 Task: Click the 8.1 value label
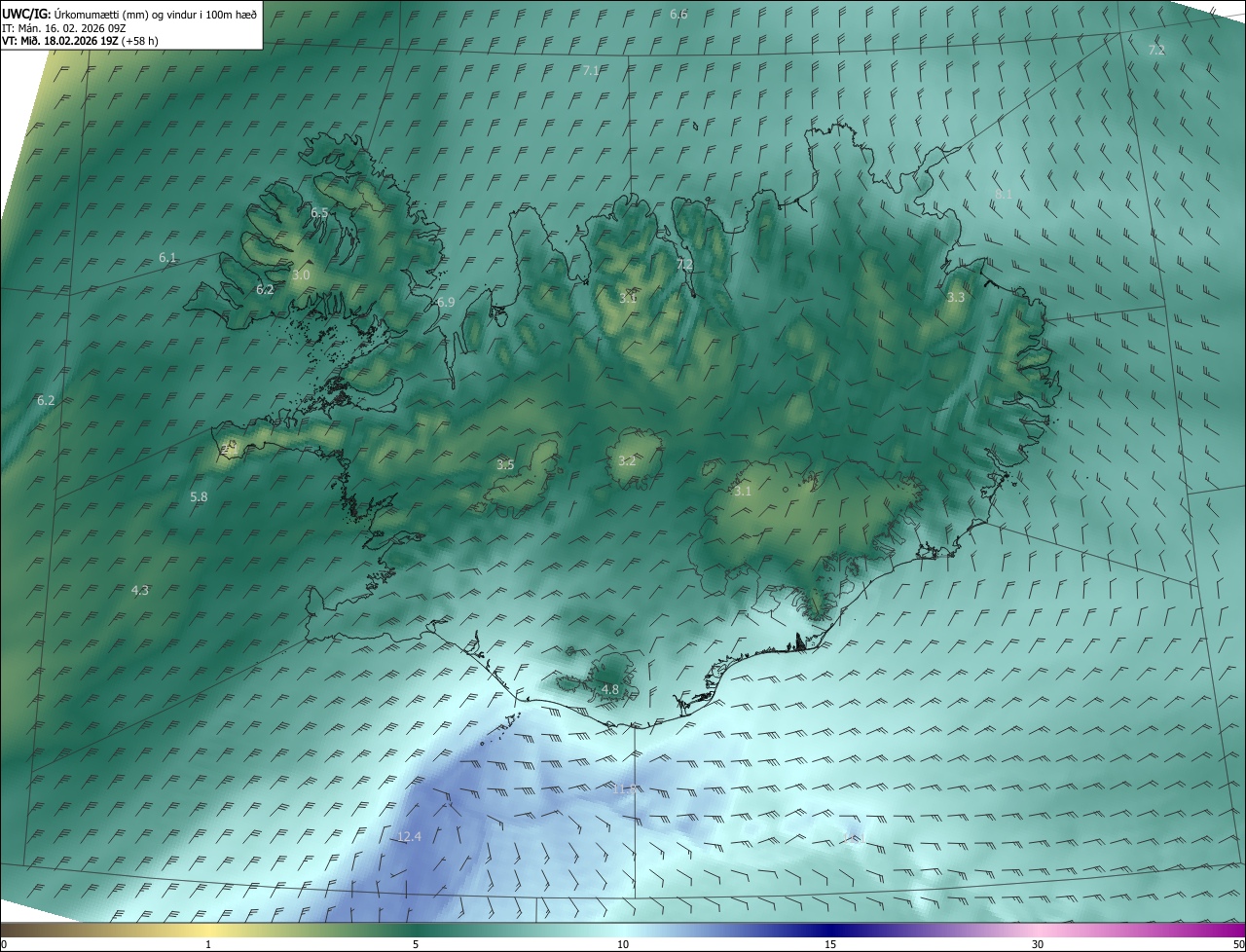coord(1004,195)
